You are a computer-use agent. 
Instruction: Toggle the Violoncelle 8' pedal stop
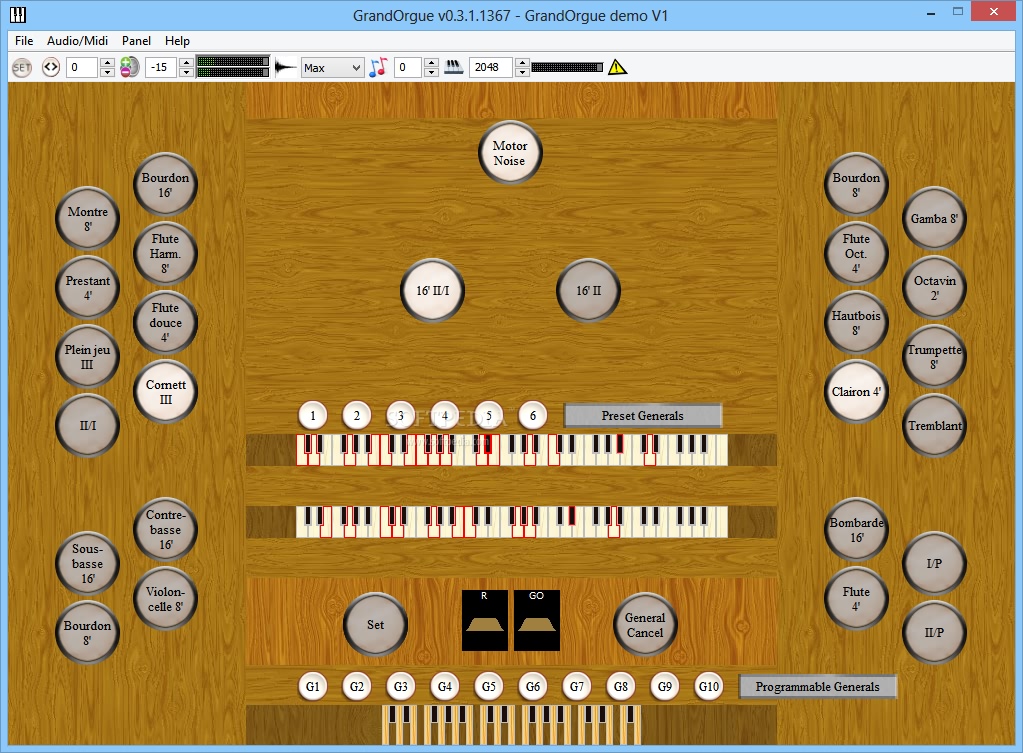pos(165,598)
